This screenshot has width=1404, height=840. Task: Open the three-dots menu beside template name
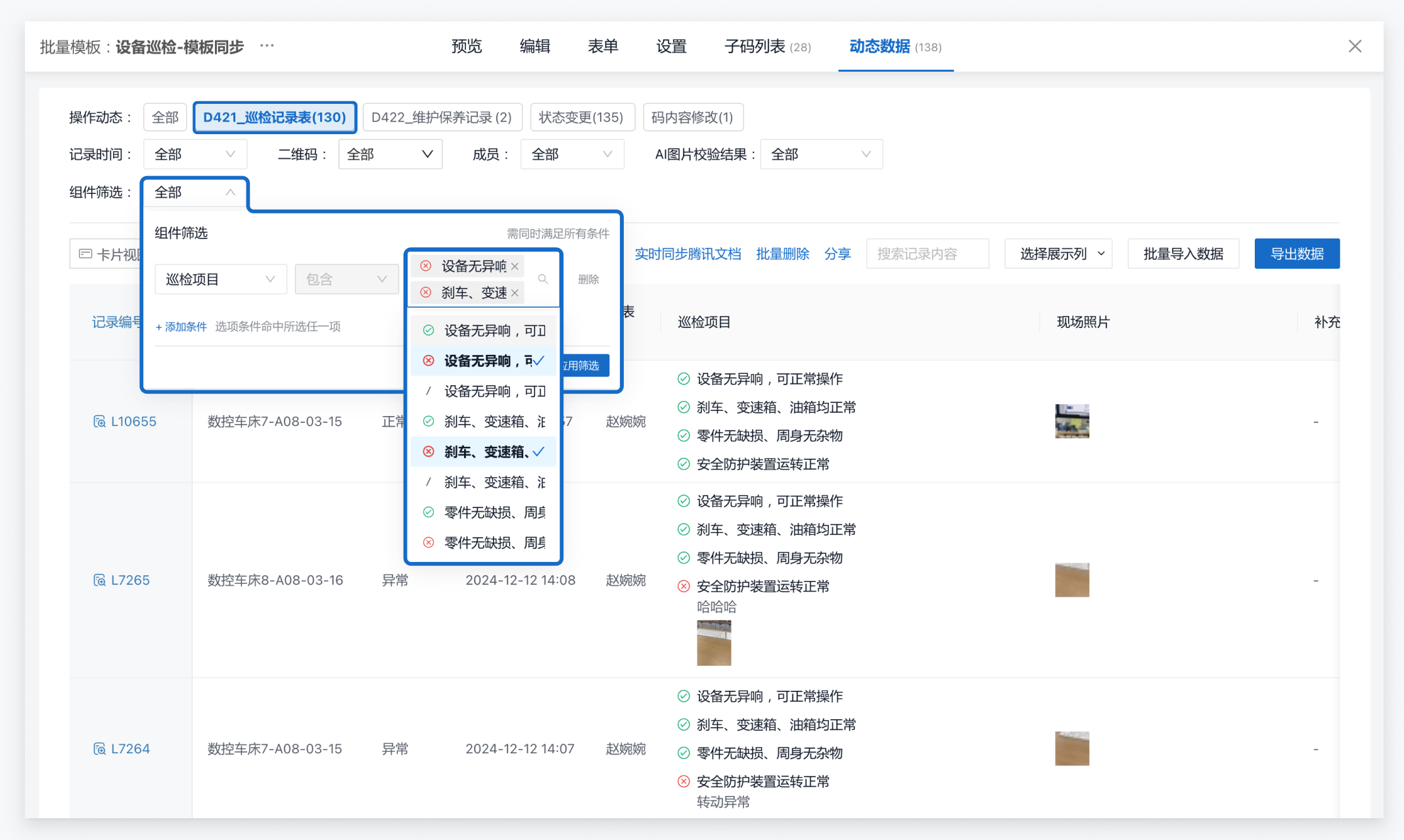coord(267,46)
